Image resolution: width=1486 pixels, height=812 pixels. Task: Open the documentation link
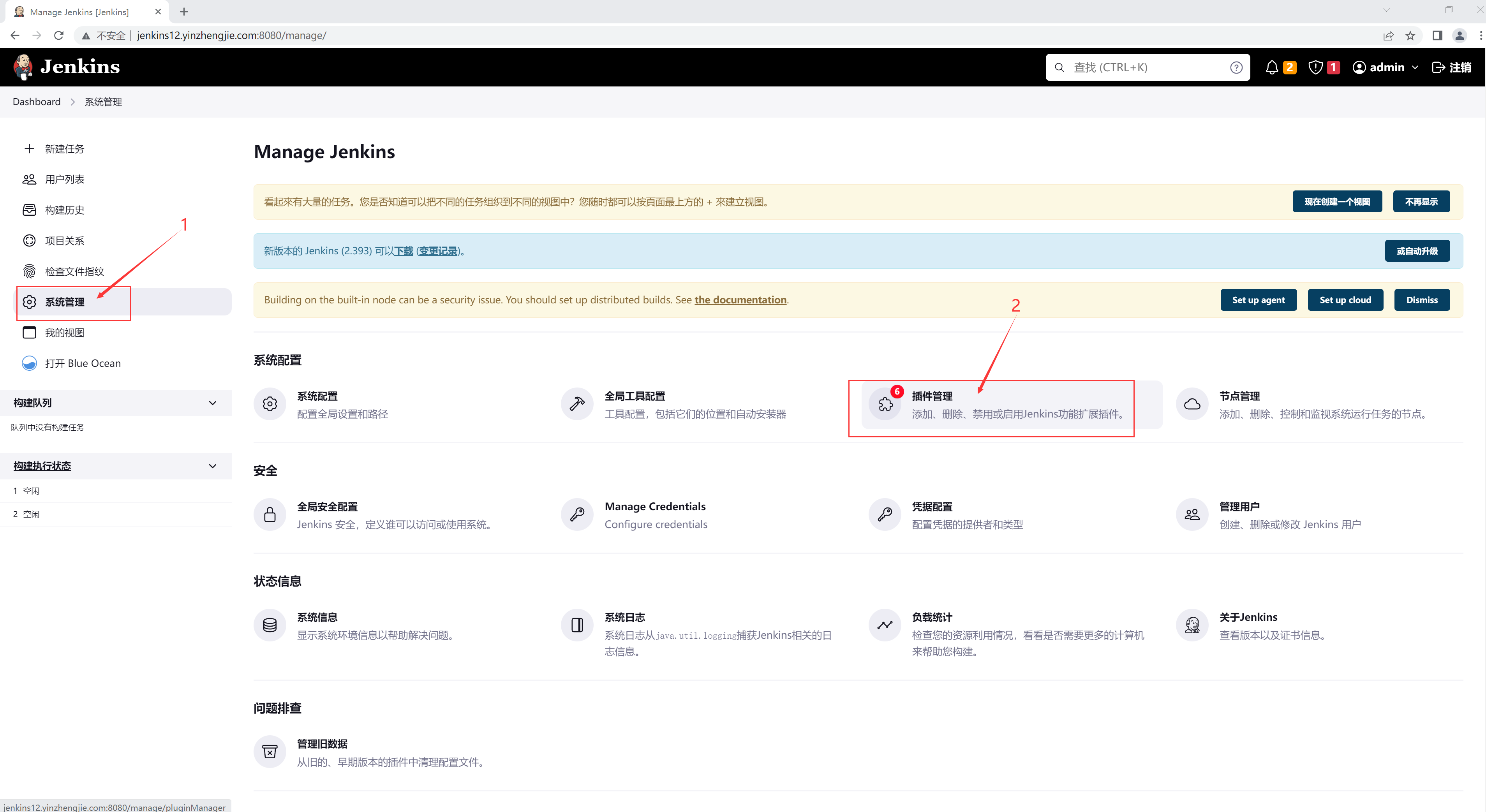point(740,300)
